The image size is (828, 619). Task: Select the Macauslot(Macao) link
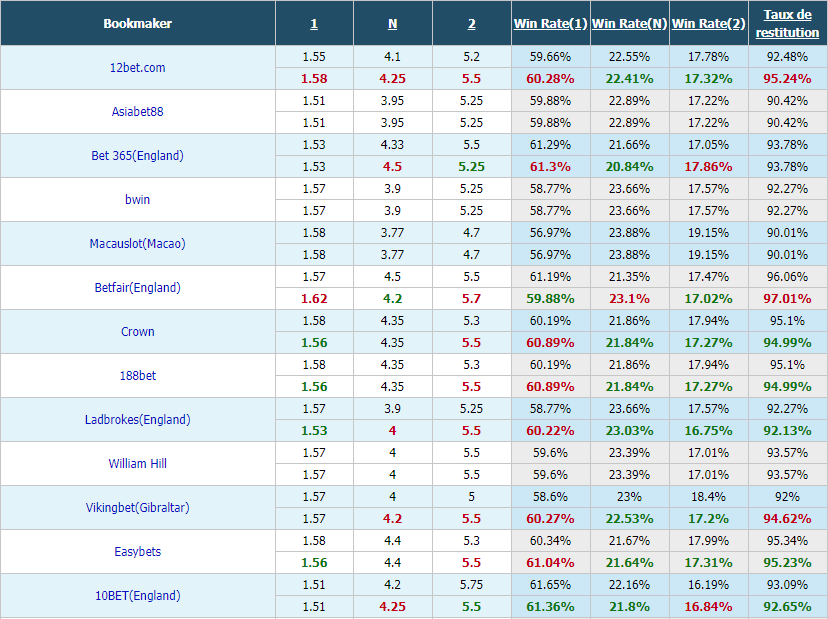[137, 243]
